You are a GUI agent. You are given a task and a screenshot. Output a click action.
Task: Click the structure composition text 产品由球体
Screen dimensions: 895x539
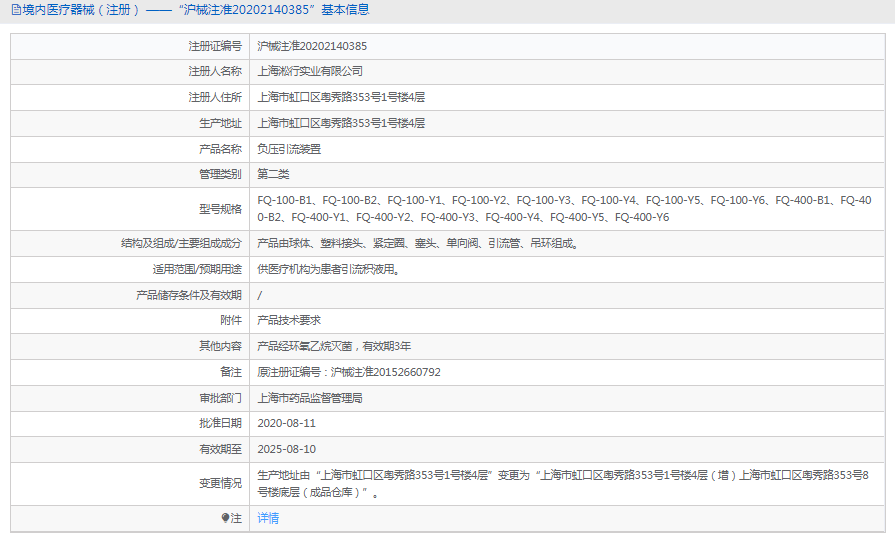(418, 243)
